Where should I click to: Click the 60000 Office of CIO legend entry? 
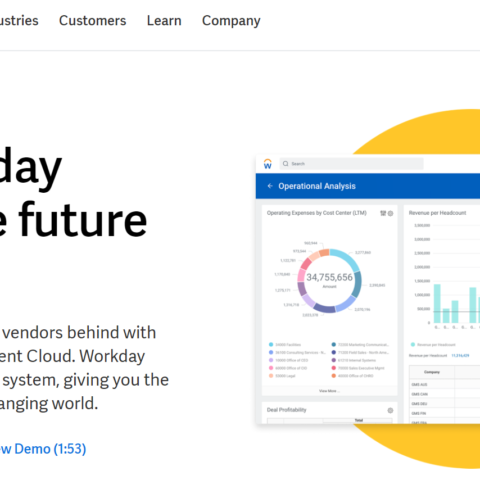[x=288, y=368]
